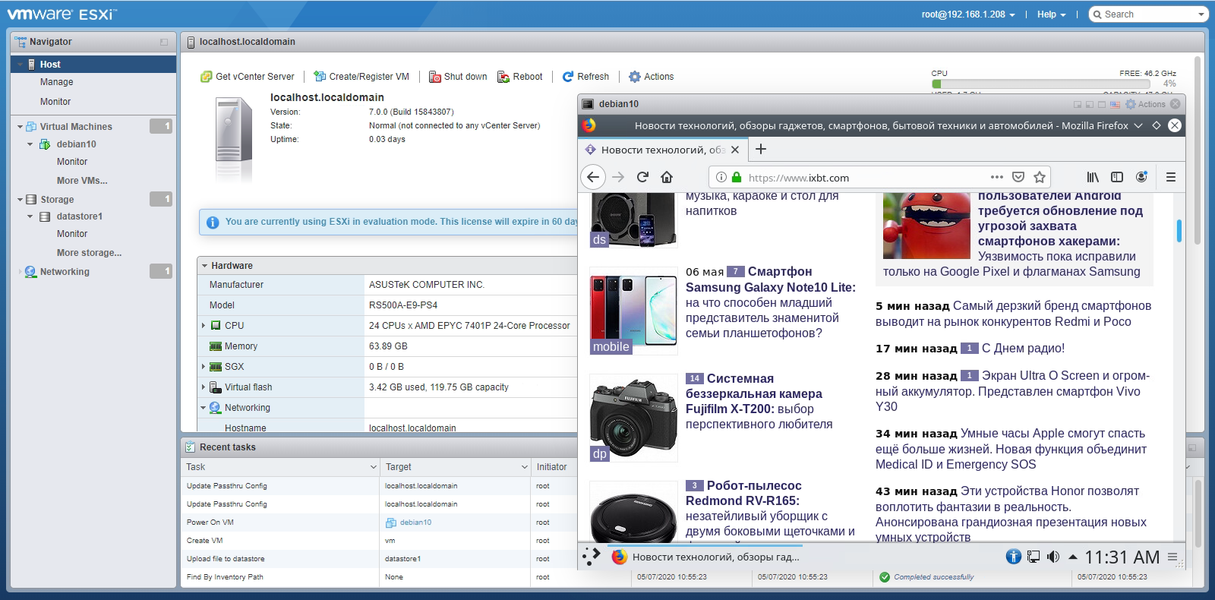Click the volume icon in VM tray
Viewport: 1215px width, 600px height.
click(1053, 557)
